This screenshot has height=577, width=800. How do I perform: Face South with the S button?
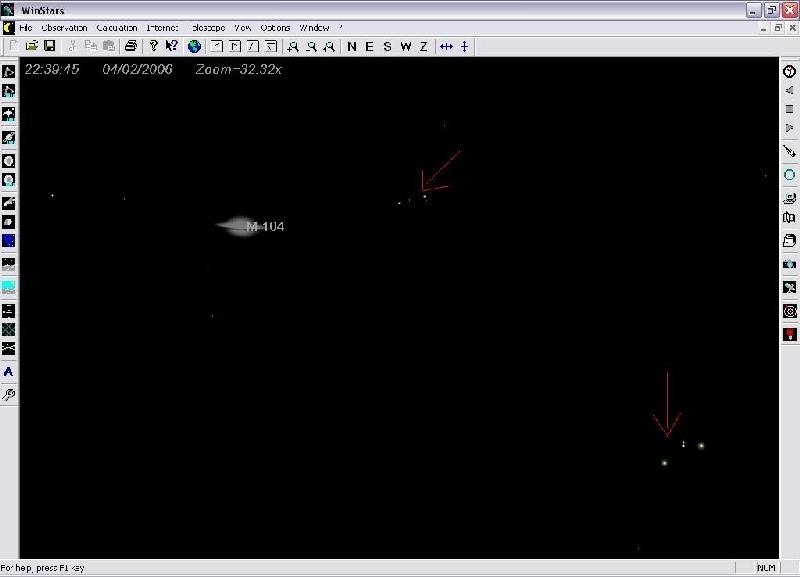pos(388,47)
